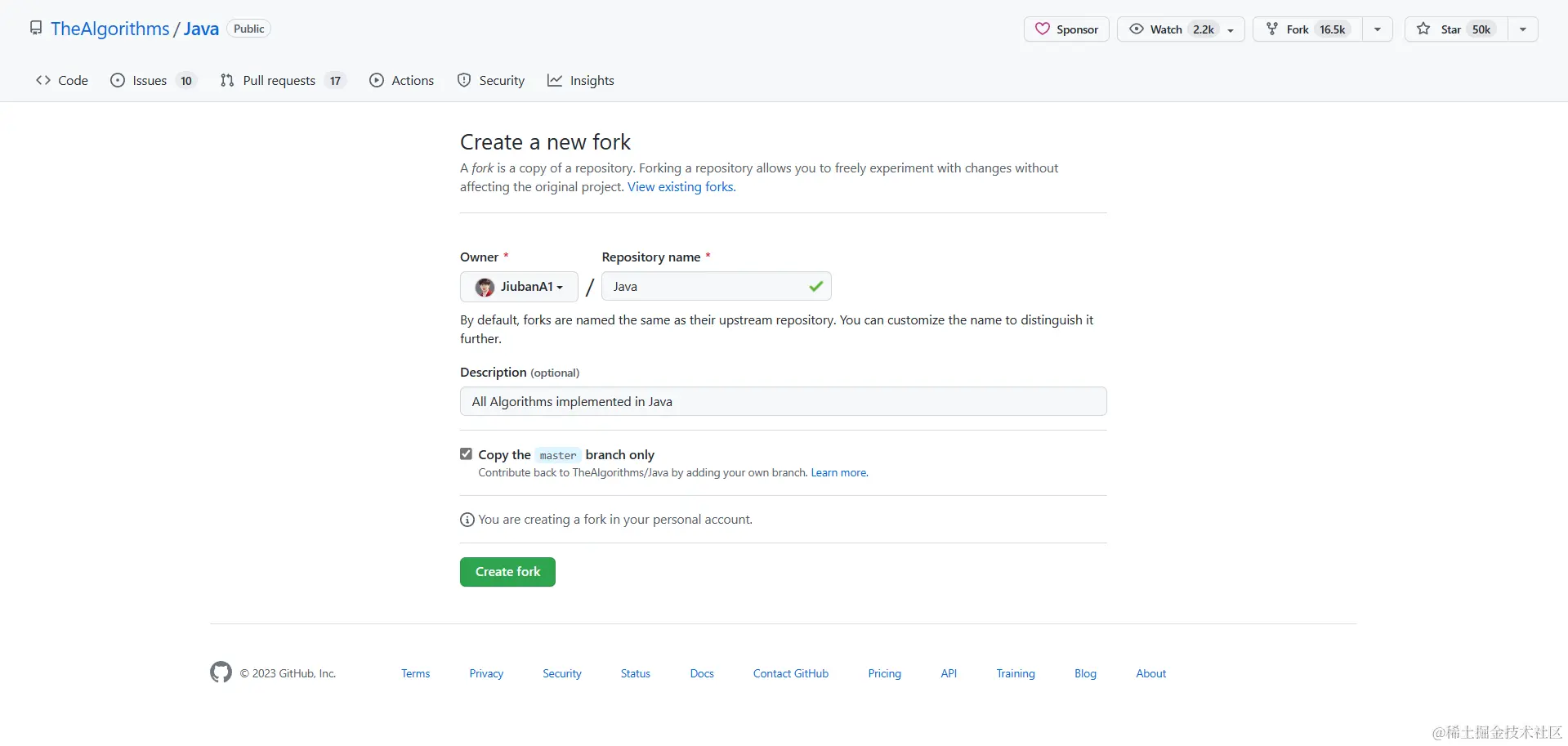Click the Create a new fork heading

pyautogui.click(x=545, y=142)
